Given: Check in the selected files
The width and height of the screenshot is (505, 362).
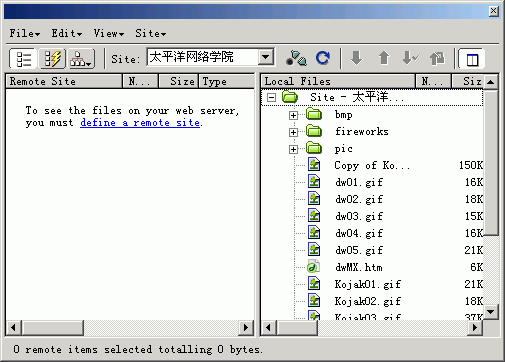Looking at the screenshot, I should (437, 58).
